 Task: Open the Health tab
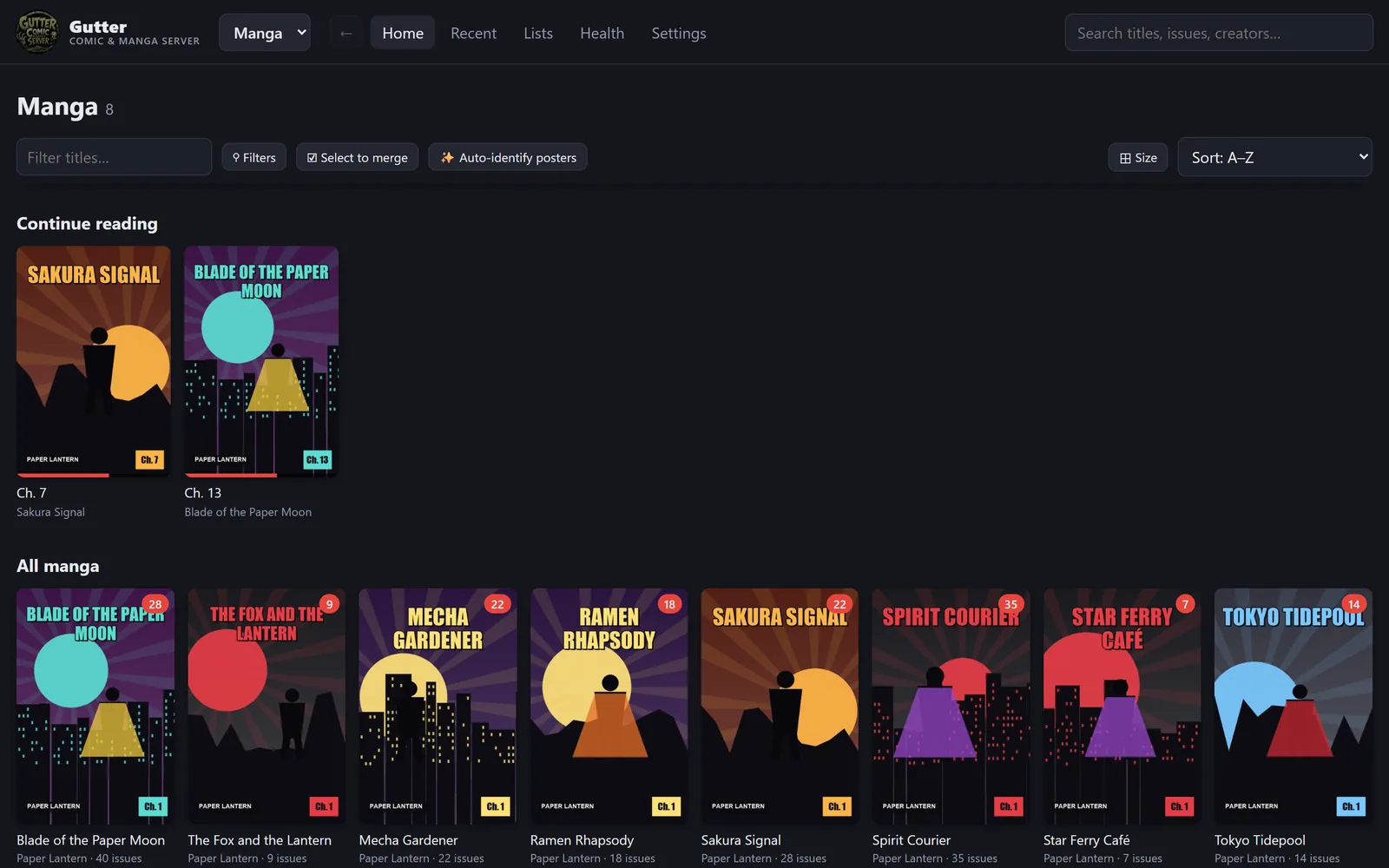pyautogui.click(x=602, y=33)
